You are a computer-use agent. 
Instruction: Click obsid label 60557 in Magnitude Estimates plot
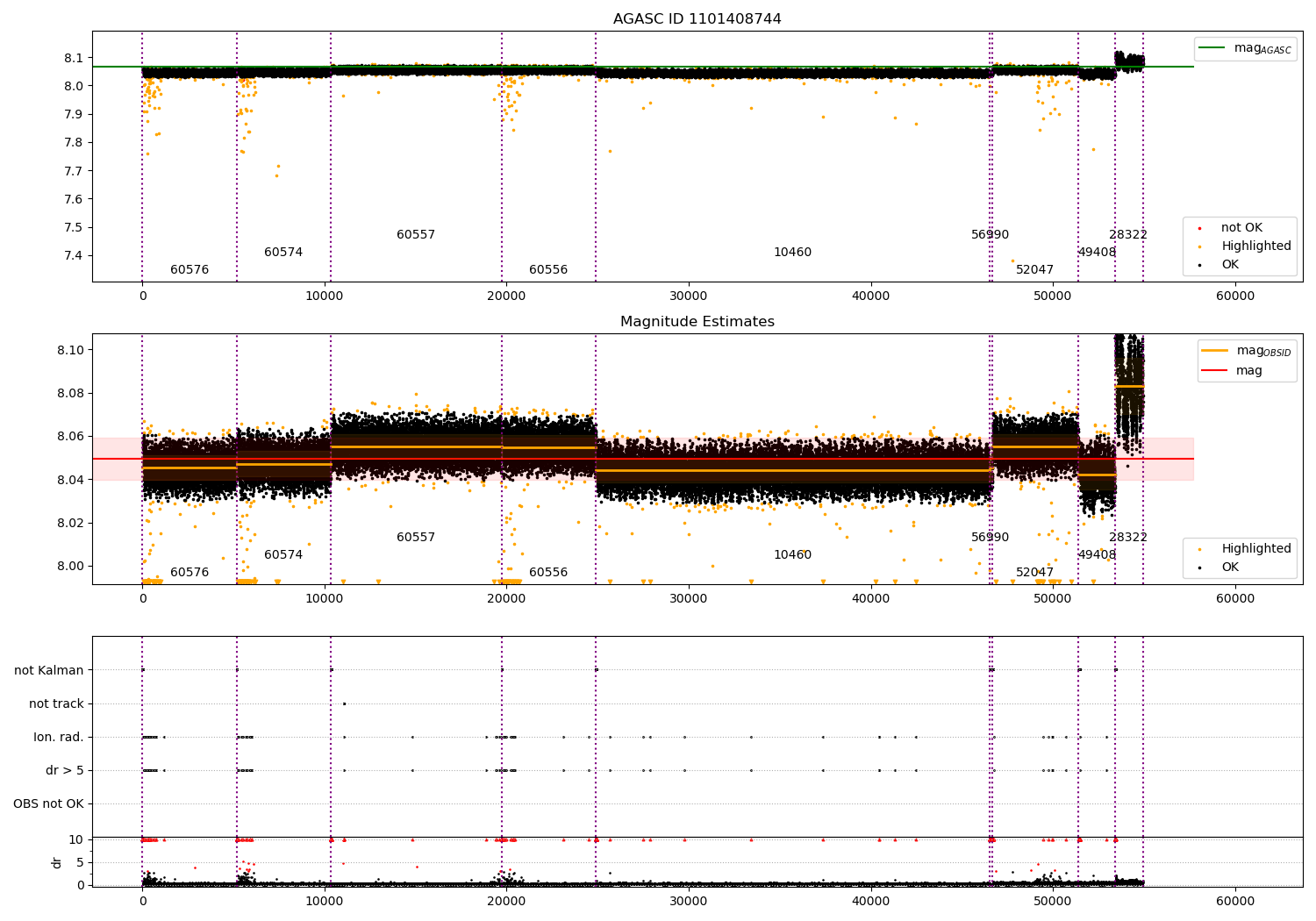[416, 538]
